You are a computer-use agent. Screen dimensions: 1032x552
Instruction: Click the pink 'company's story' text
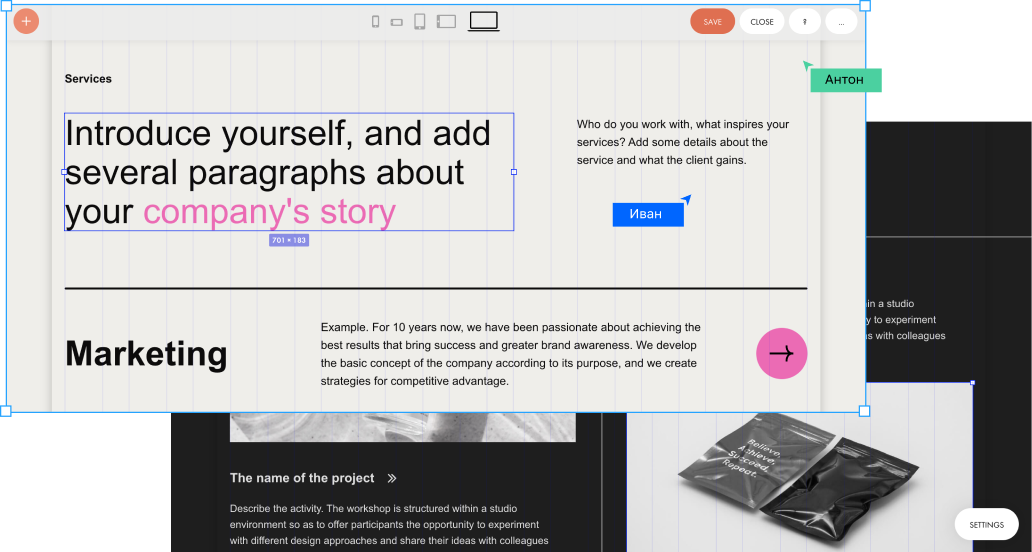pos(269,211)
